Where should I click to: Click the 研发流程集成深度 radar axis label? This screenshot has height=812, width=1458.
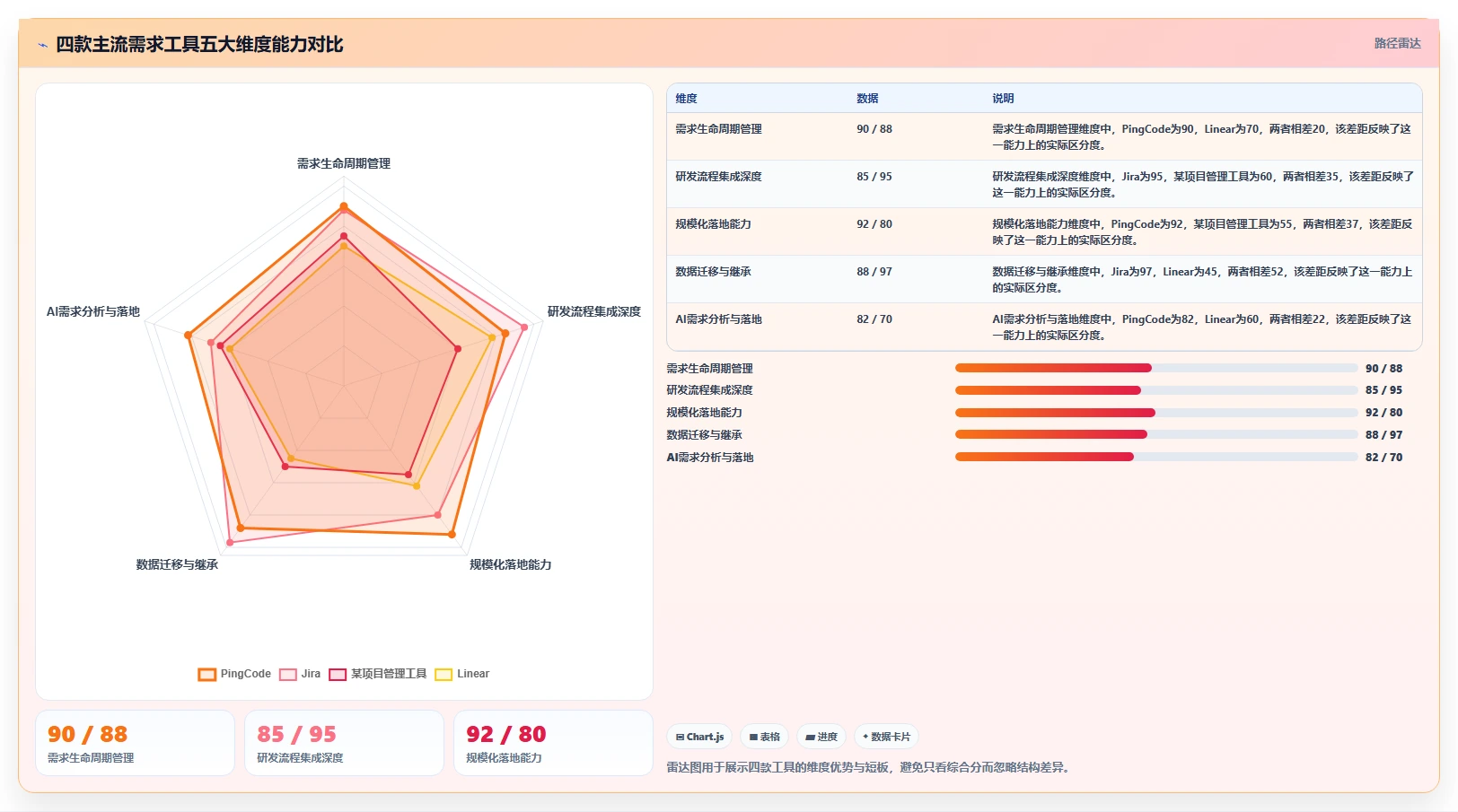click(x=594, y=311)
